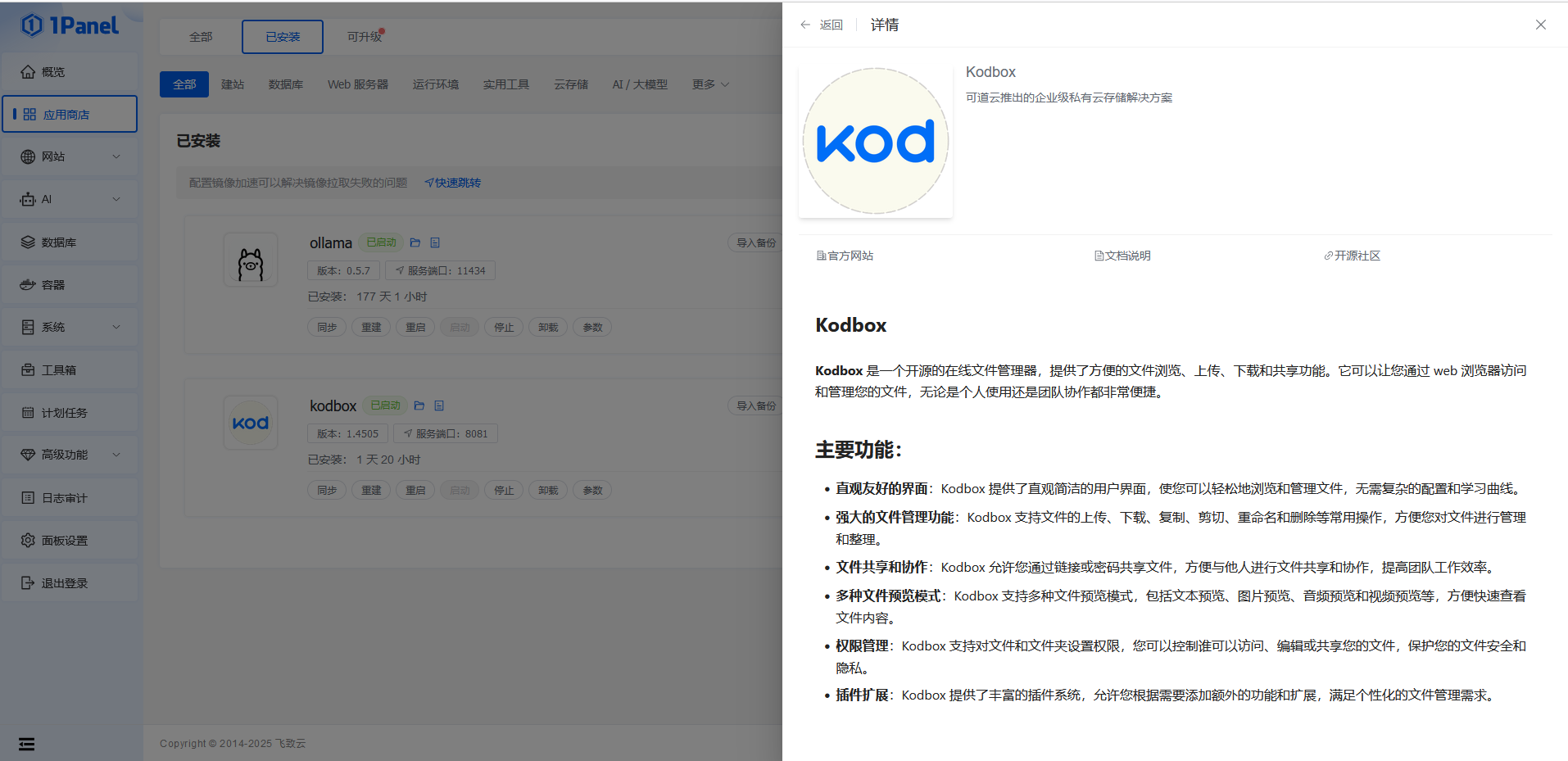Open the 官方网站 link
Viewport: 1568px width, 761px height.
pos(845,256)
